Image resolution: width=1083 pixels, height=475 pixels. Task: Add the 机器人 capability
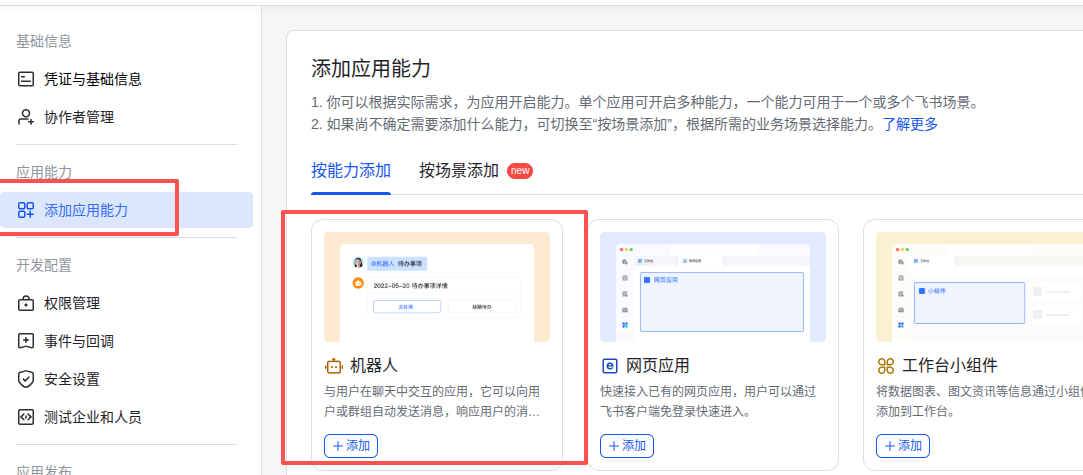[x=351, y=446]
